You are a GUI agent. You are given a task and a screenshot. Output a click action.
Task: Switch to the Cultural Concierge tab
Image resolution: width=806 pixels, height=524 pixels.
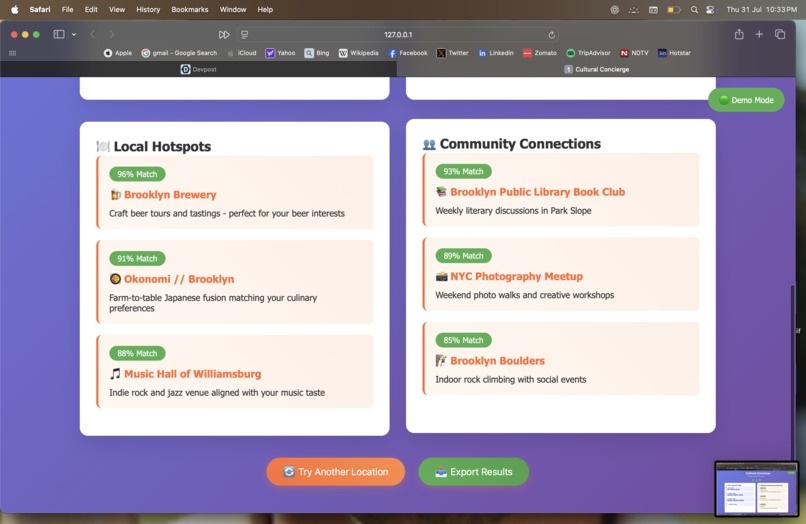point(596,69)
